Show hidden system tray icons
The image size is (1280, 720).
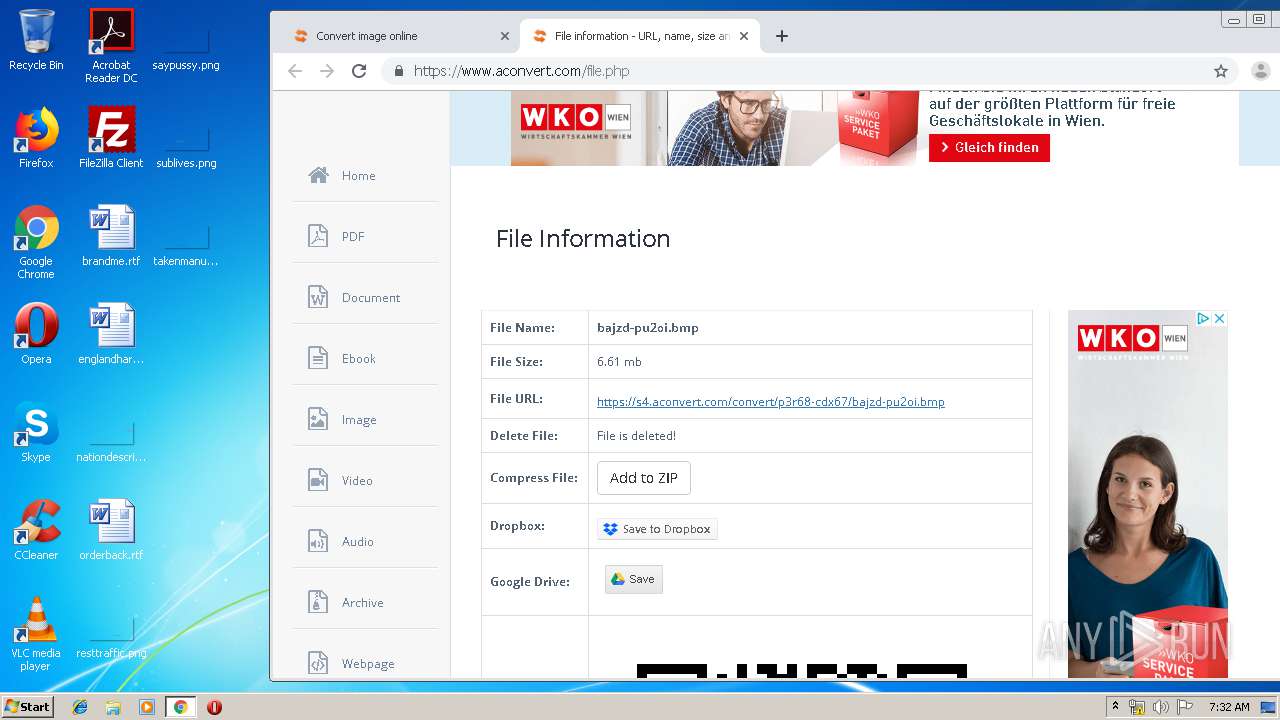coord(1115,707)
